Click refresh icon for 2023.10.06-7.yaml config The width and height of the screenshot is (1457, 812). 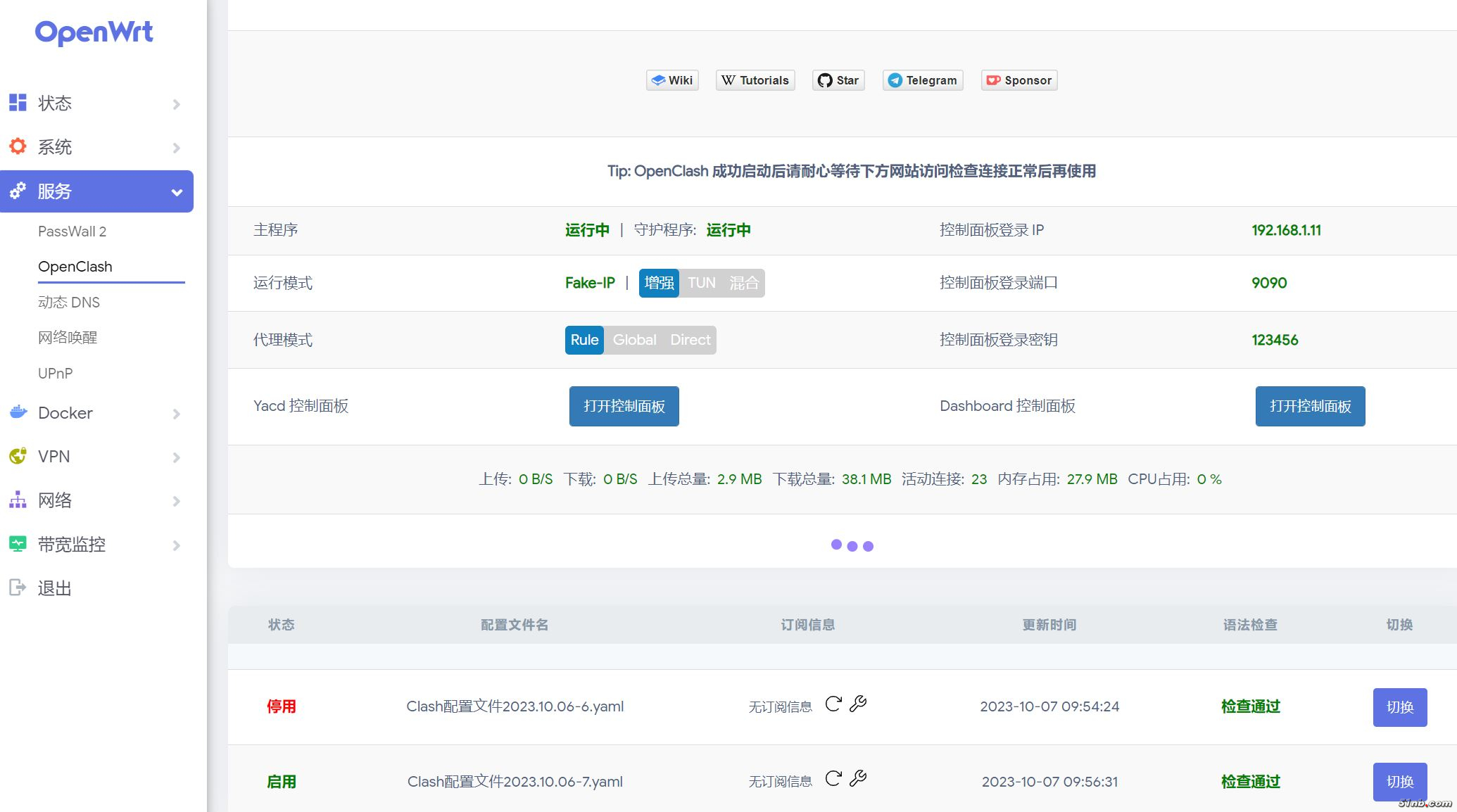[x=833, y=779]
